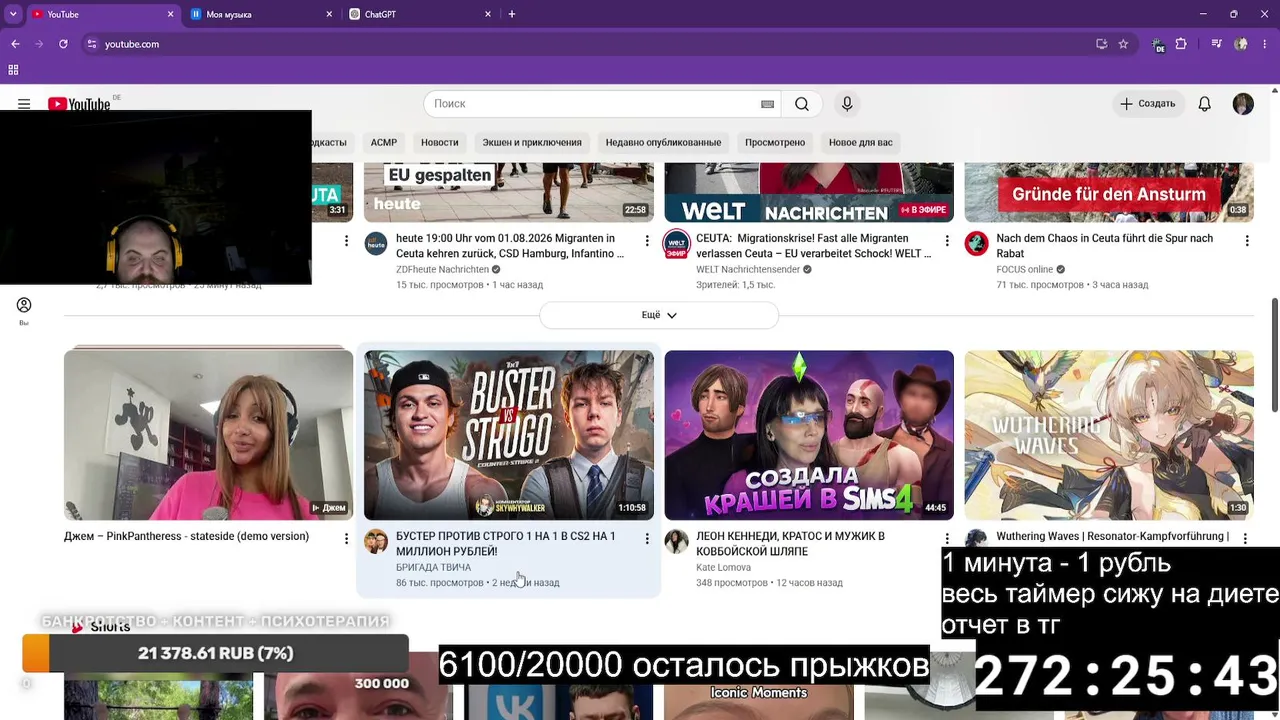Expand the tab search chevron

click(x=13, y=14)
